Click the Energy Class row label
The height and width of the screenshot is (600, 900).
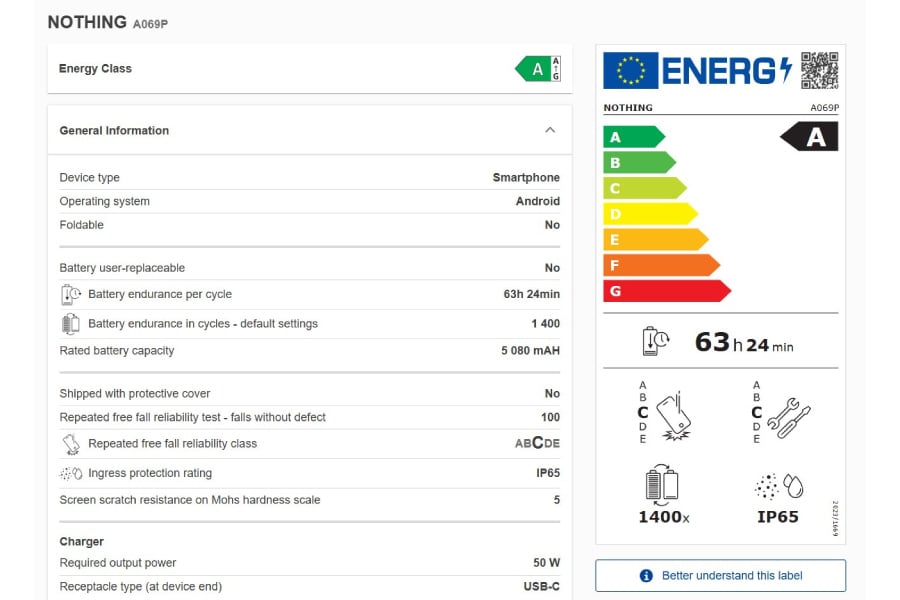(x=95, y=69)
